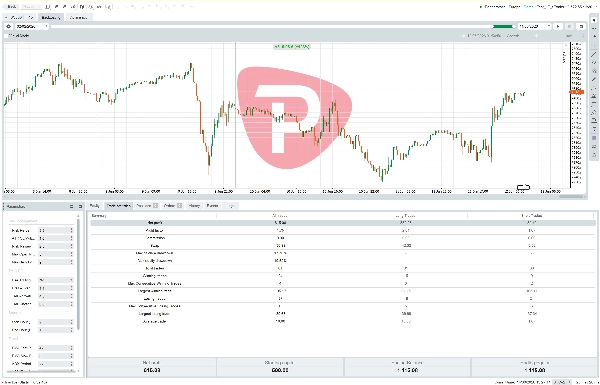
Task: Click the Parameters panel vertical scrollbar
Action: (x=78, y=274)
